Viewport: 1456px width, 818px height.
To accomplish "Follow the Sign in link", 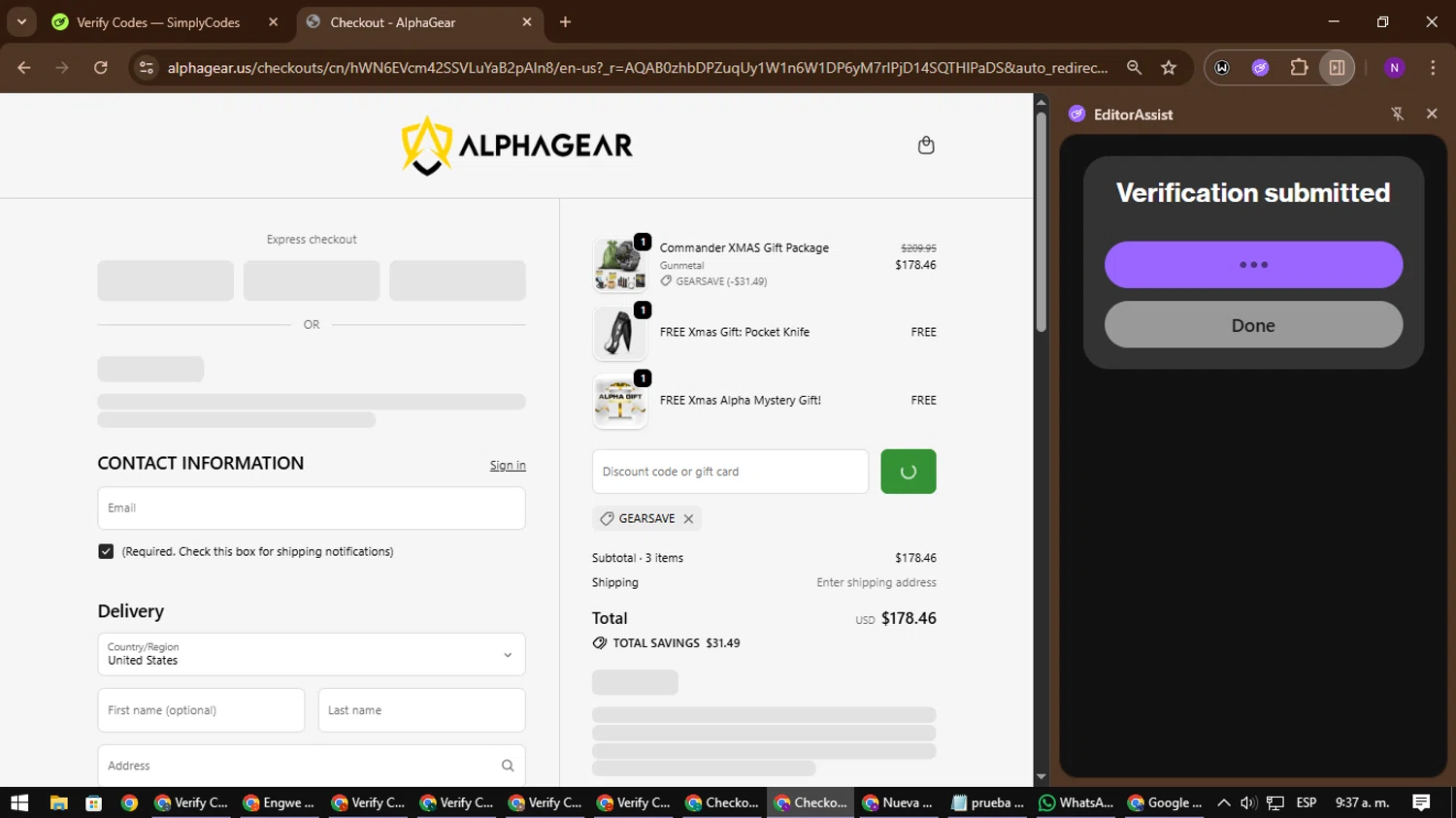I will pyautogui.click(x=508, y=466).
